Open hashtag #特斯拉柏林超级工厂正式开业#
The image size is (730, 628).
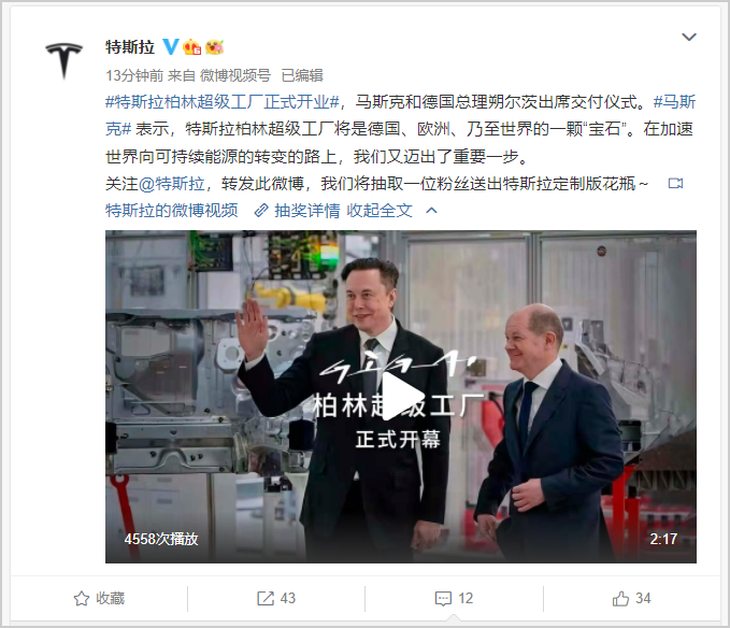pos(223,102)
